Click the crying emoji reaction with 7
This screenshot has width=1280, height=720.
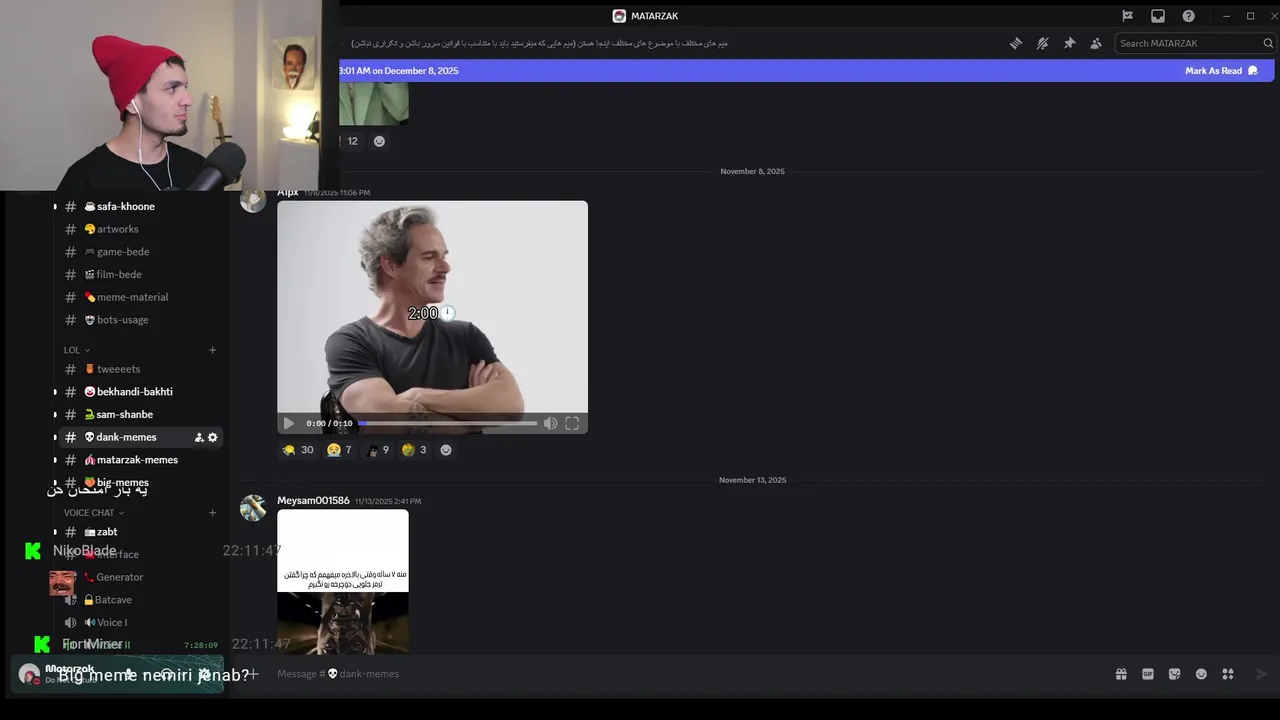coord(340,450)
